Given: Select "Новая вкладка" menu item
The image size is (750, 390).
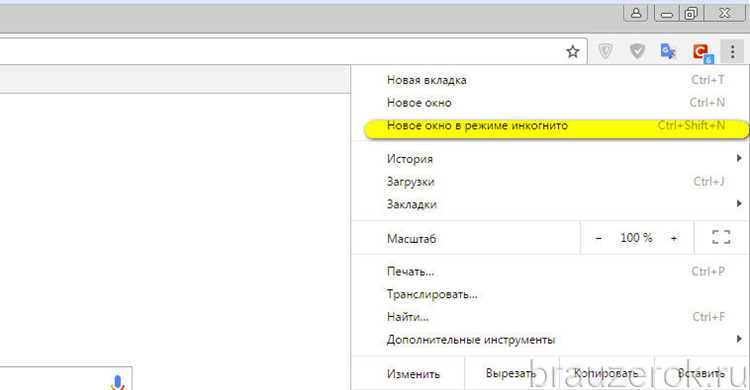Looking at the screenshot, I should click(x=550, y=80).
